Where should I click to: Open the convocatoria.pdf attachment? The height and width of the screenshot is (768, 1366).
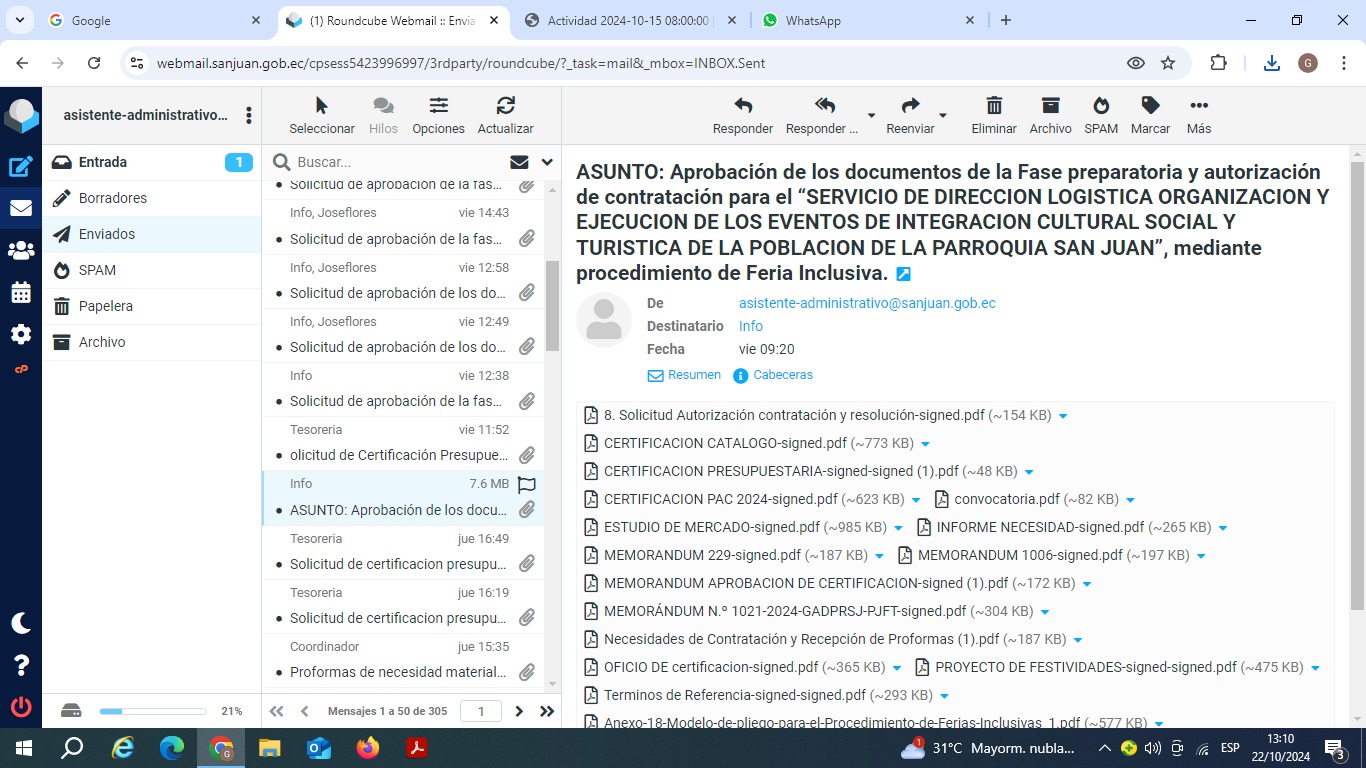tap(1006, 499)
